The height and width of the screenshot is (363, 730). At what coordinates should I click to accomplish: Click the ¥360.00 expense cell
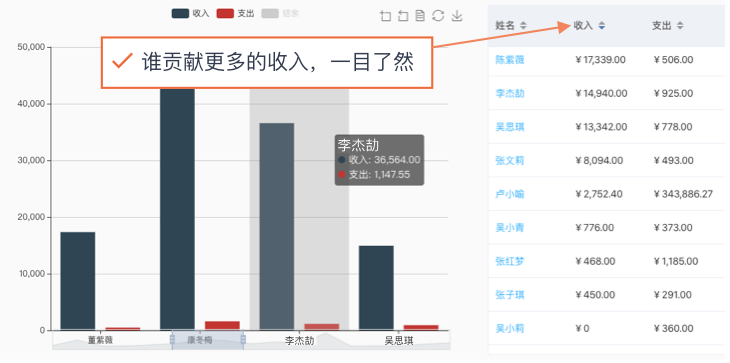click(673, 329)
